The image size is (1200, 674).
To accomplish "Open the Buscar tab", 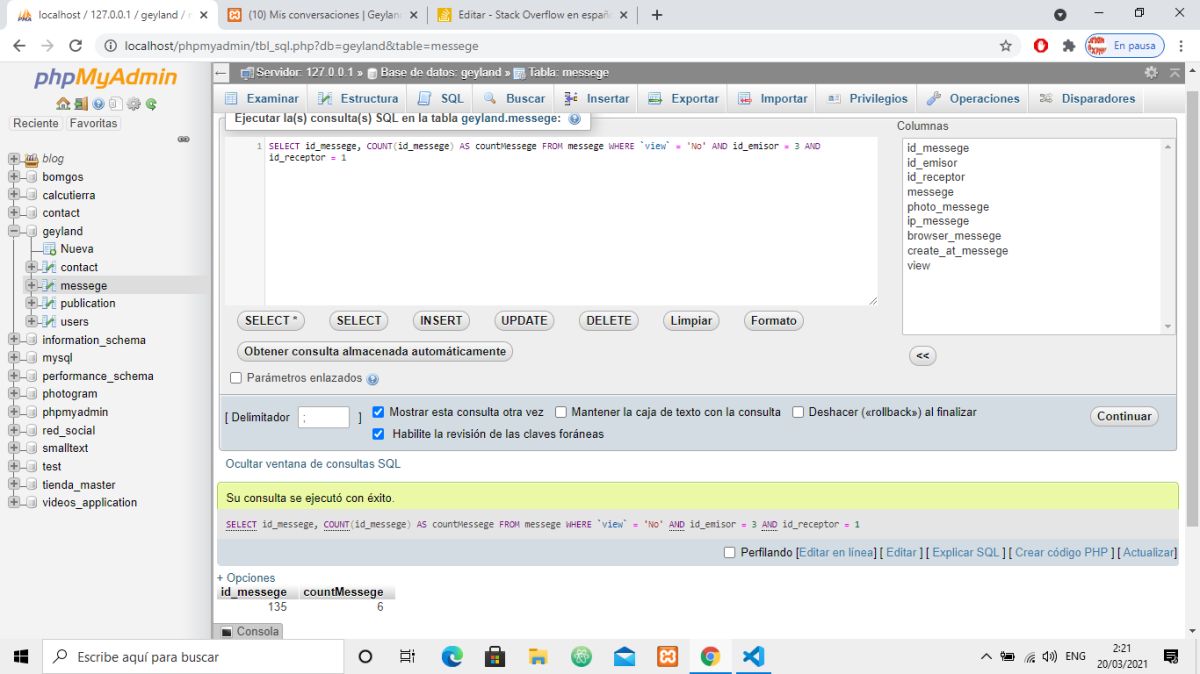I will click(514, 99).
